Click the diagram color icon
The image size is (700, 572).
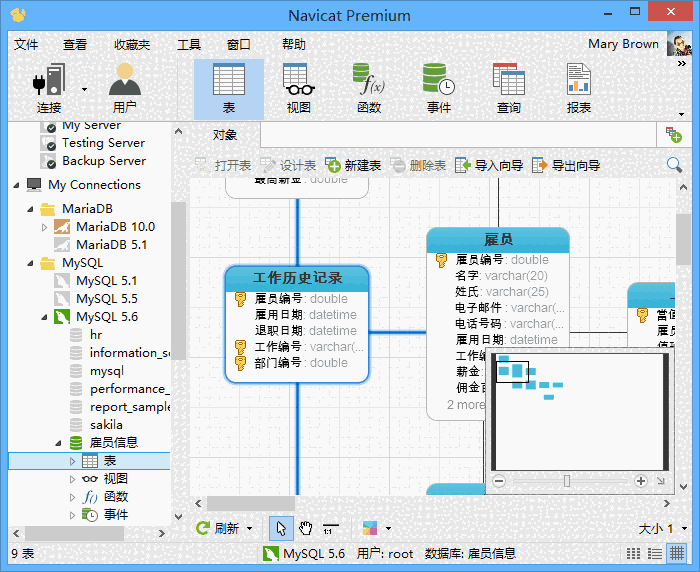(x=370, y=528)
